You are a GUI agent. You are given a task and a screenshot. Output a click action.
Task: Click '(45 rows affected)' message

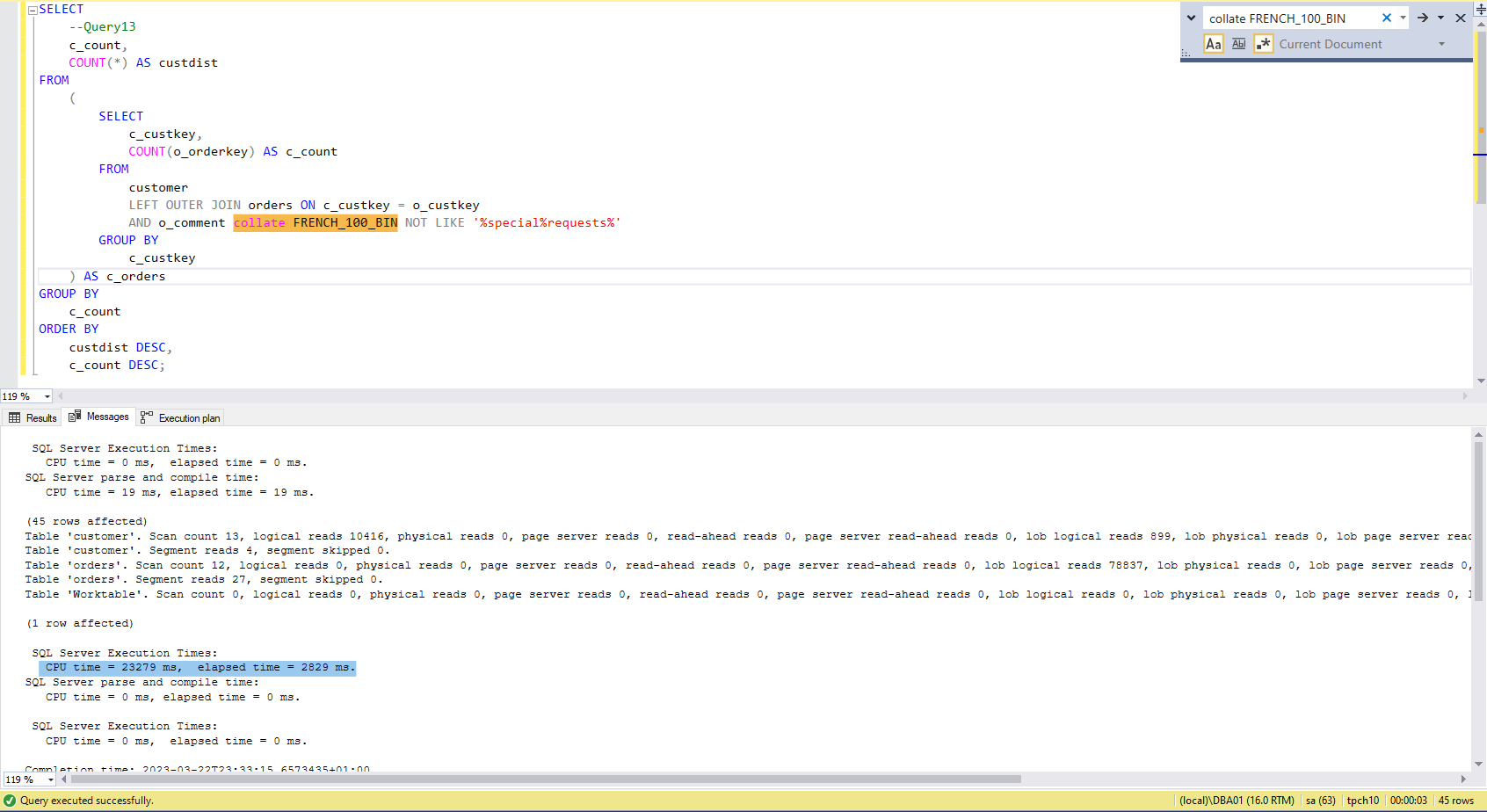[x=87, y=521]
